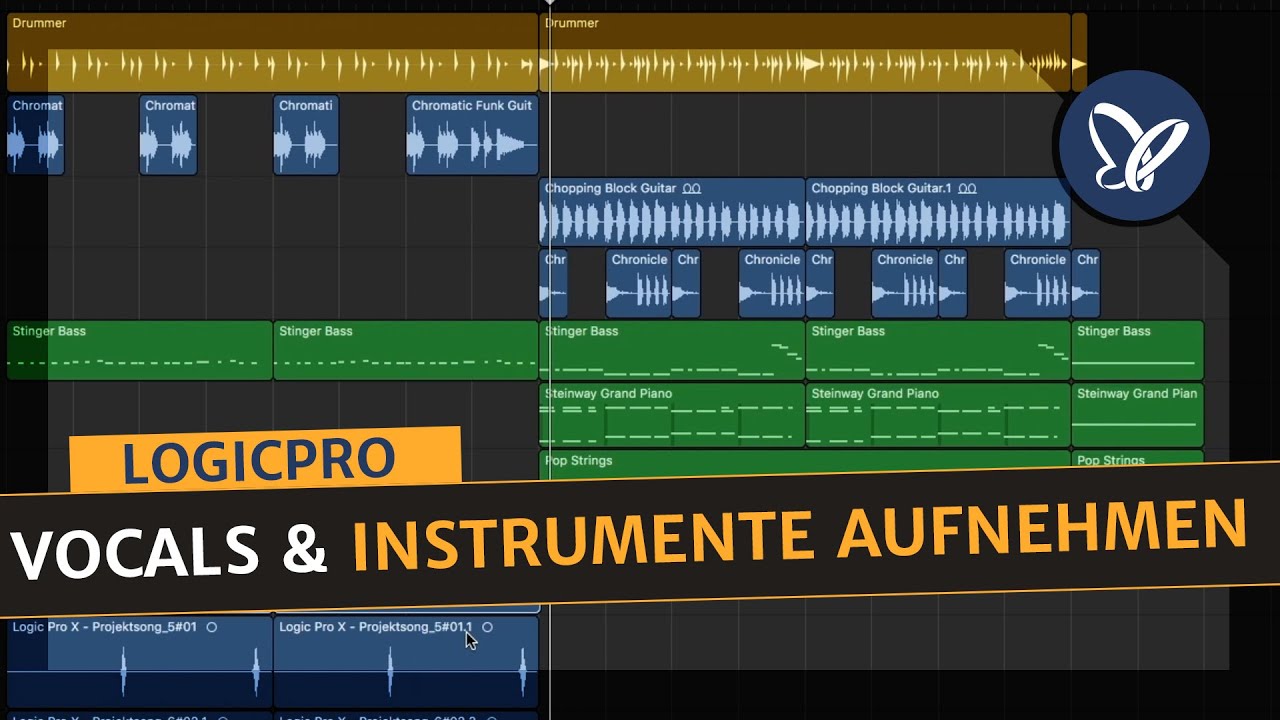
Task: Select the Chromati audio region
Action: (x=306, y=135)
